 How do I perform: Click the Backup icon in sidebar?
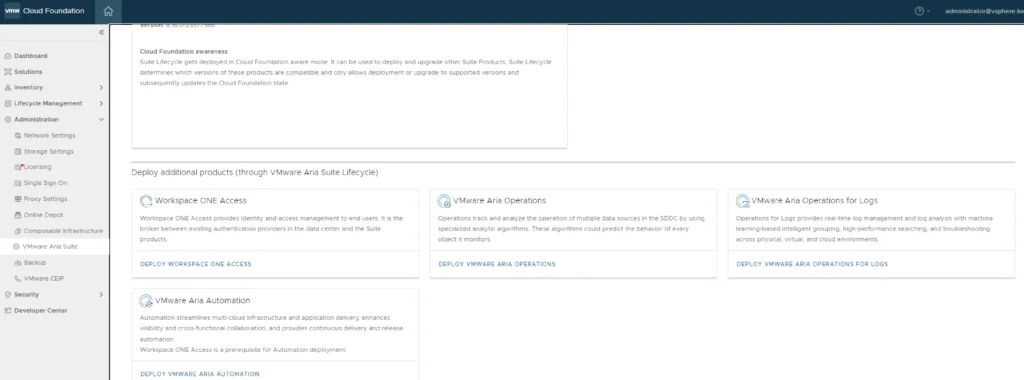click(18, 262)
